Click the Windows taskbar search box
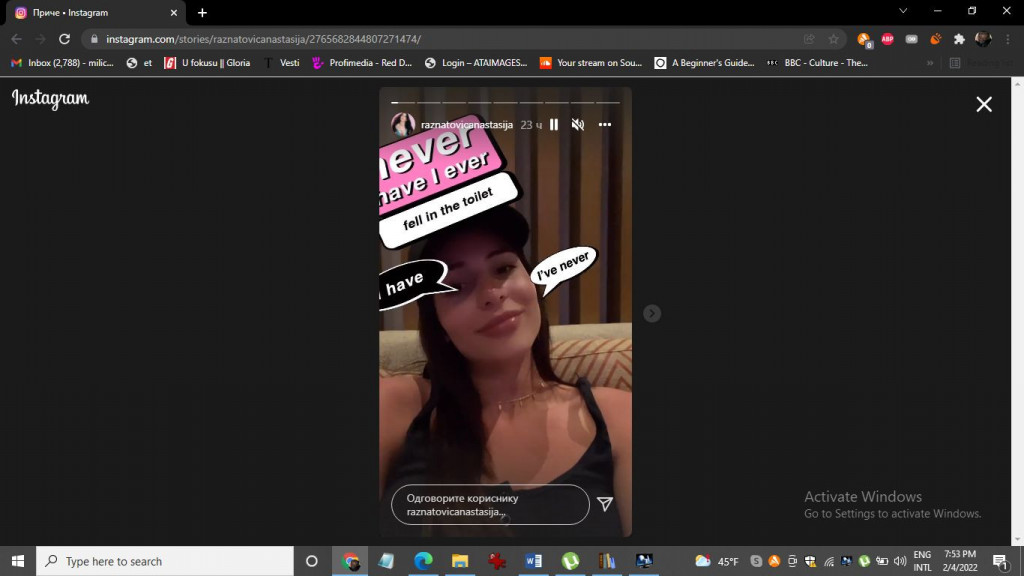This screenshot has width=1024, height=576. 165,561
